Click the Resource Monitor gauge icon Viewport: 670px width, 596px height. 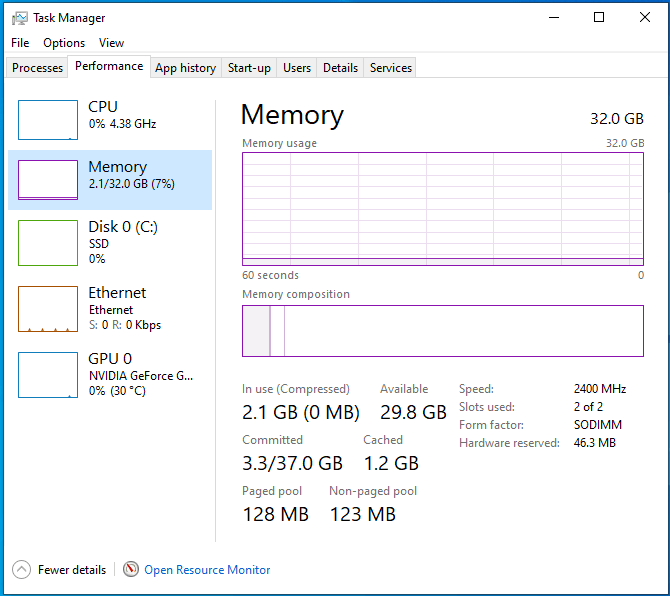pyautogui.click(x=131, y=569)
